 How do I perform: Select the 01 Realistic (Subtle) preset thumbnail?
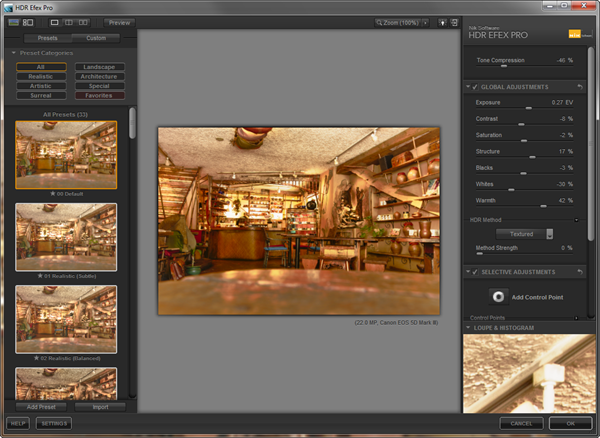(x=67, y=237)
